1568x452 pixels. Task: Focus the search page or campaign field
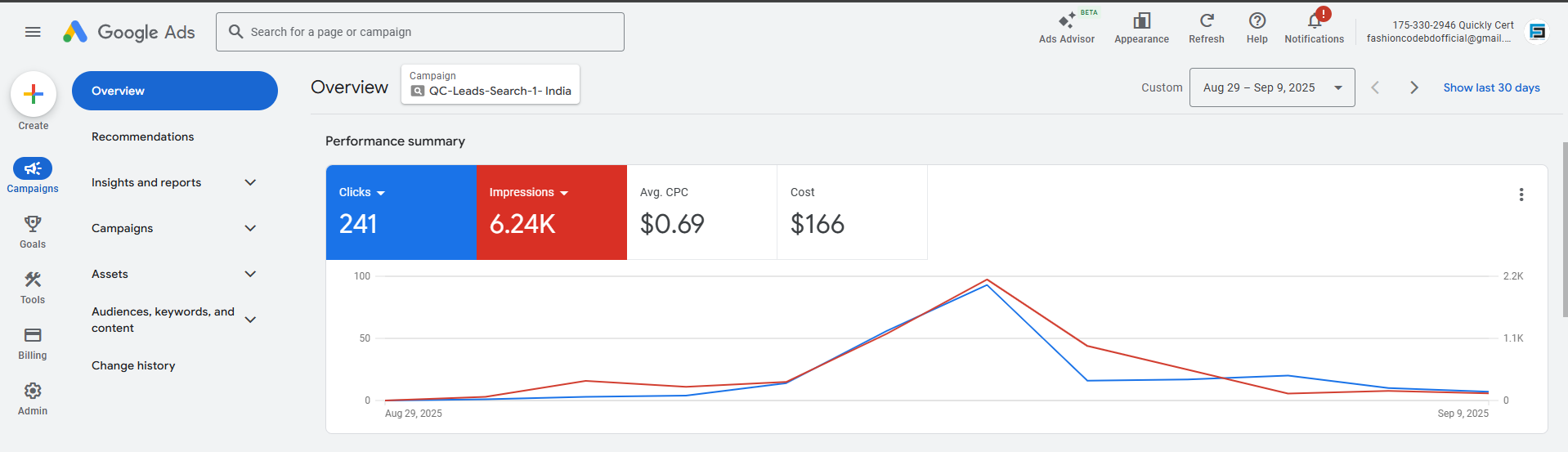click(x=420, y=32)
